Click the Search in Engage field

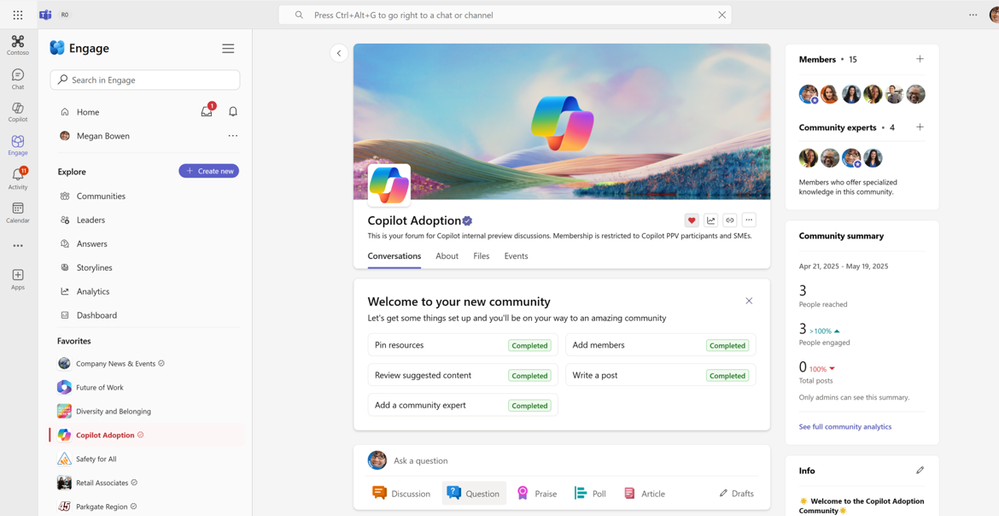coord(145,80)
